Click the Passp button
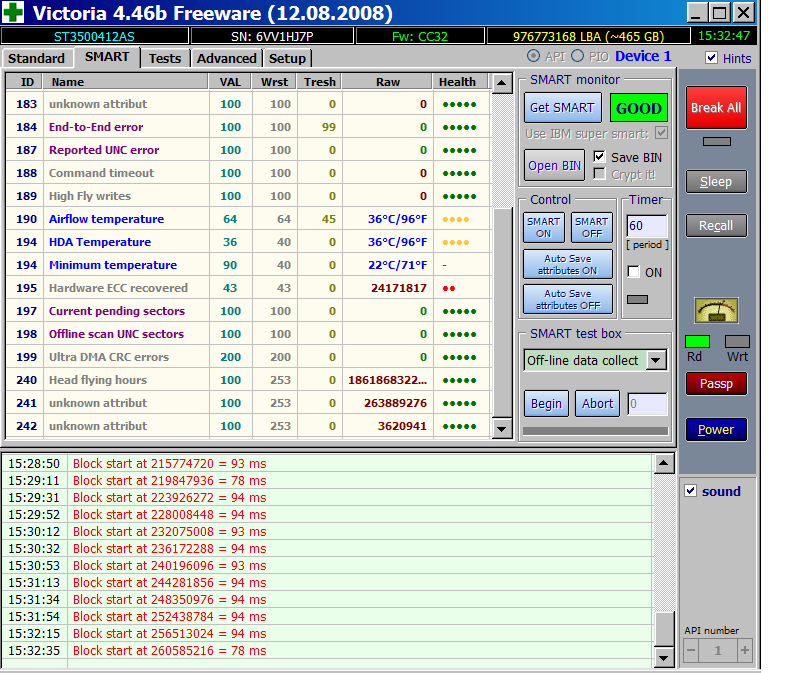Screen dimensions: 800x673 click(x=716, y=383)
